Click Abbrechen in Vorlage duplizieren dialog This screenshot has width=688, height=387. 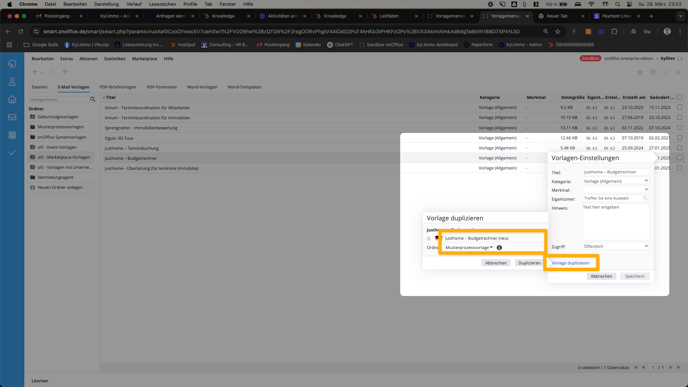tap(496, 263)
